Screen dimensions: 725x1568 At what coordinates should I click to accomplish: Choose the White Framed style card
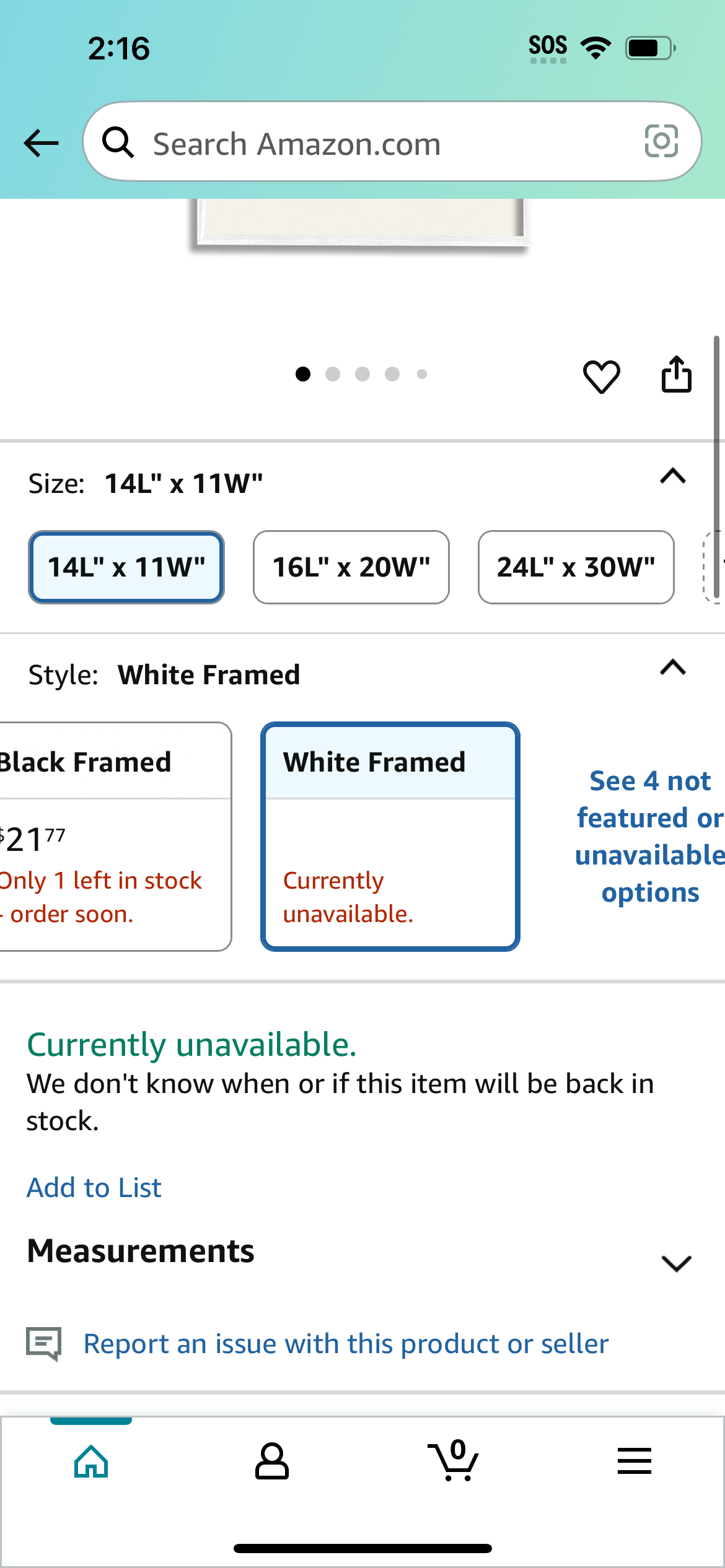click(x=390, y=837)
